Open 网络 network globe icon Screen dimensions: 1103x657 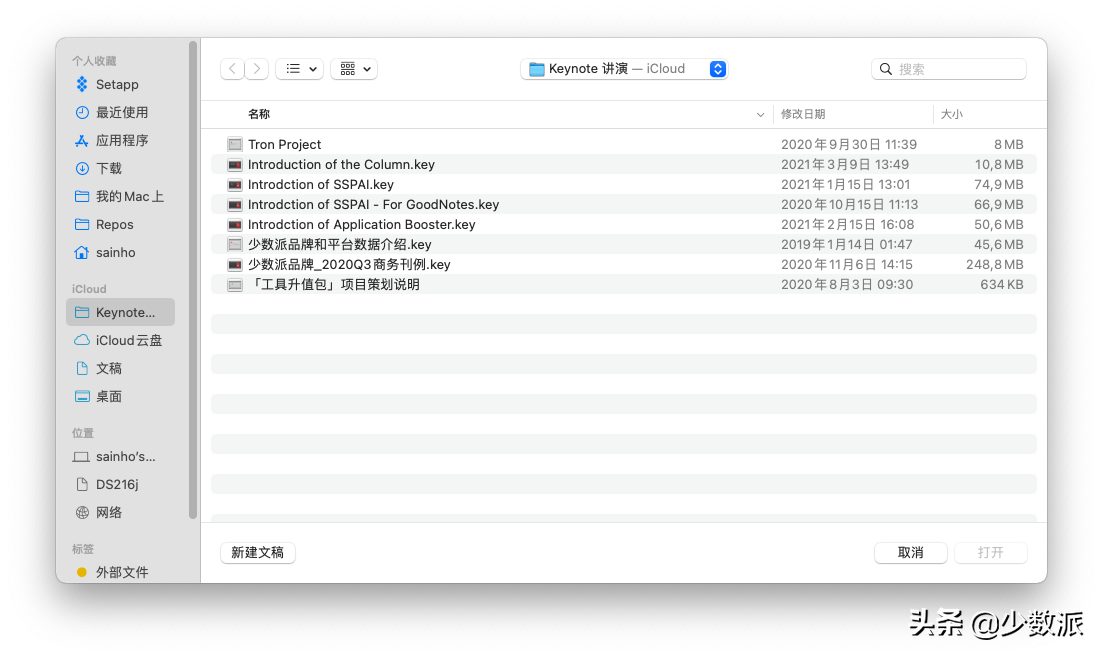[x=82, y=513]
